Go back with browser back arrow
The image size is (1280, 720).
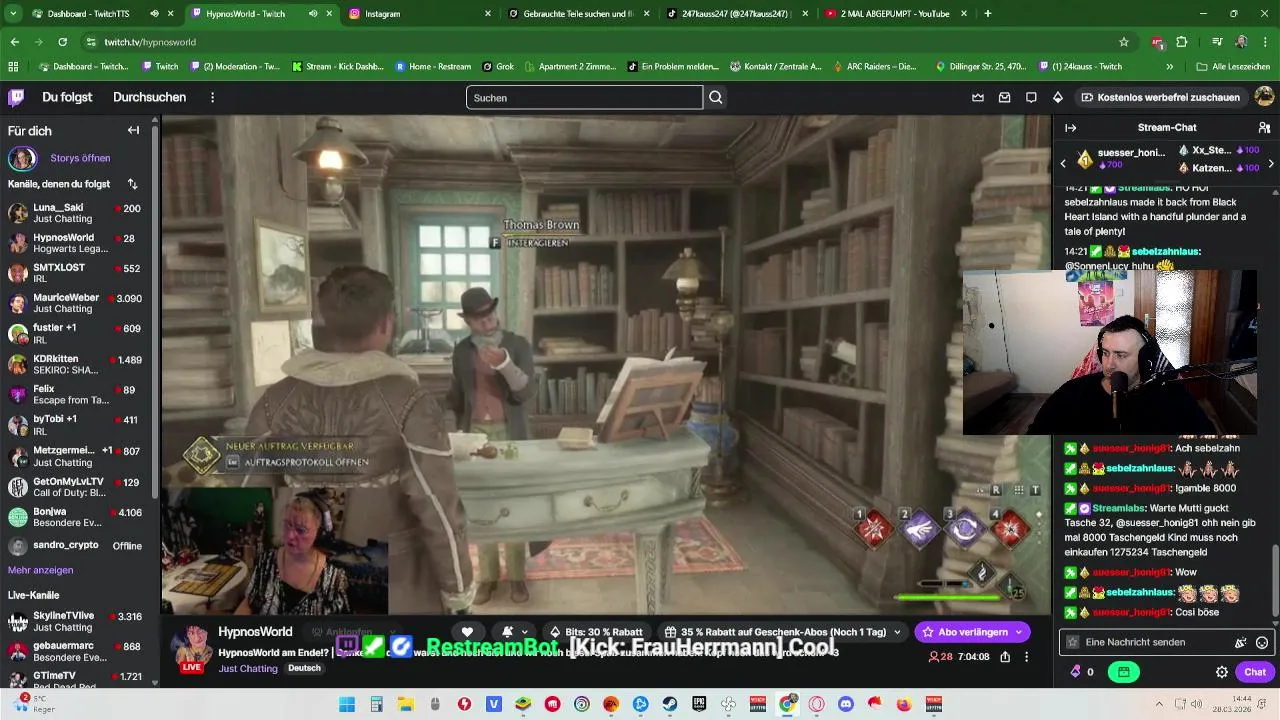click(x=15, y=42)
